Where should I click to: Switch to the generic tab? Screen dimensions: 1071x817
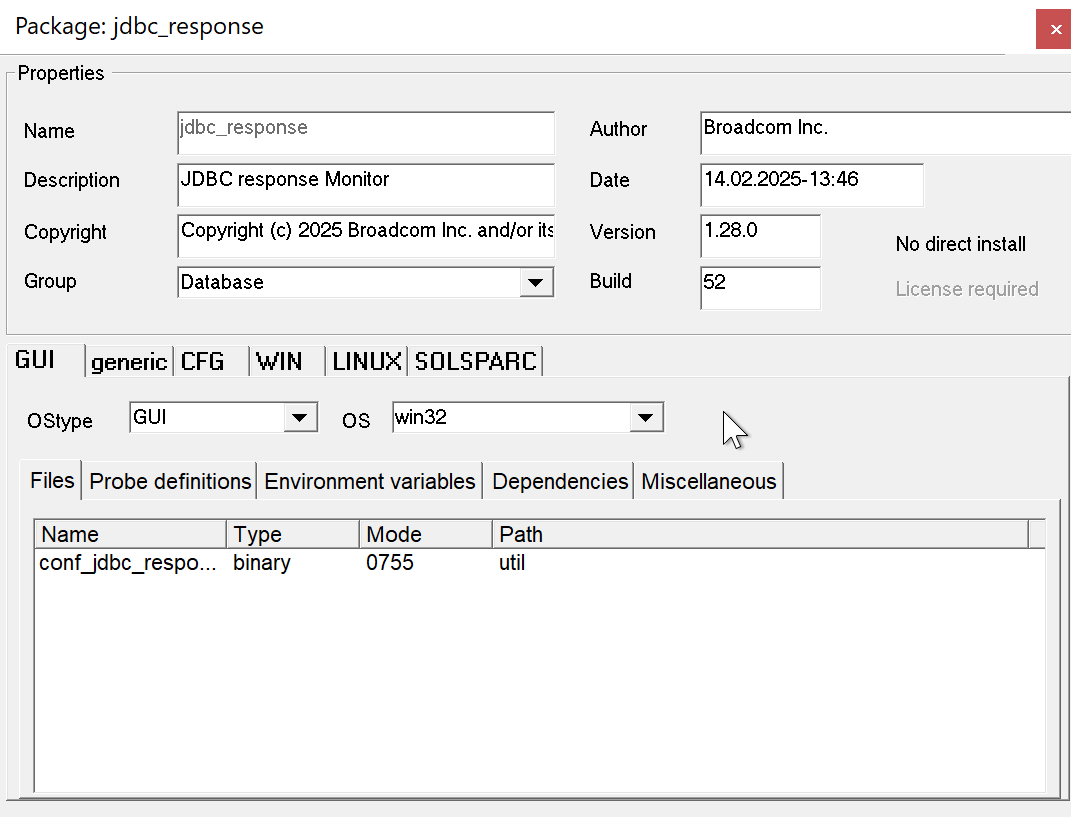tap(129, 362)
